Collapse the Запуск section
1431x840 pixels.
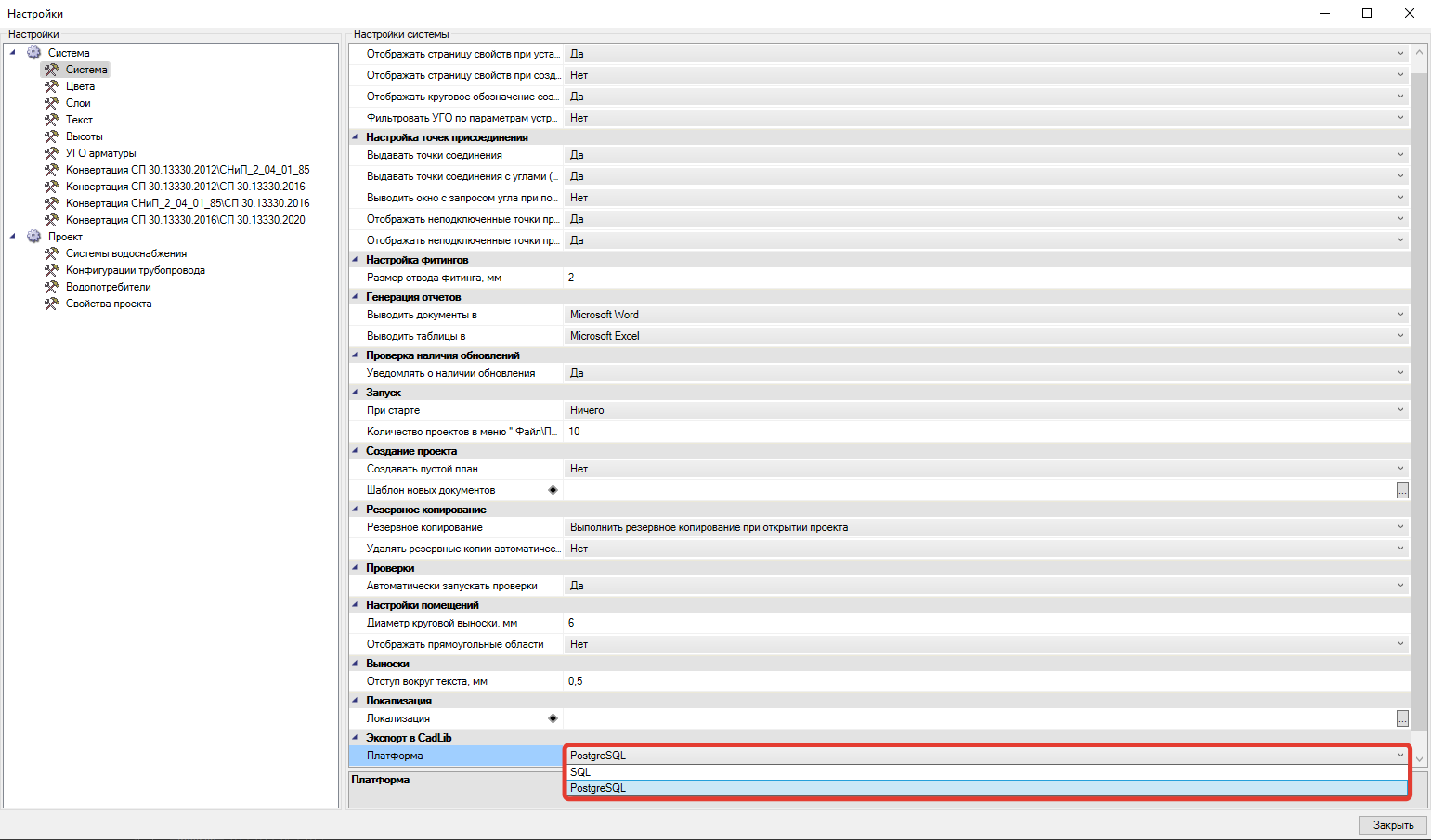(x=356, y=393)
